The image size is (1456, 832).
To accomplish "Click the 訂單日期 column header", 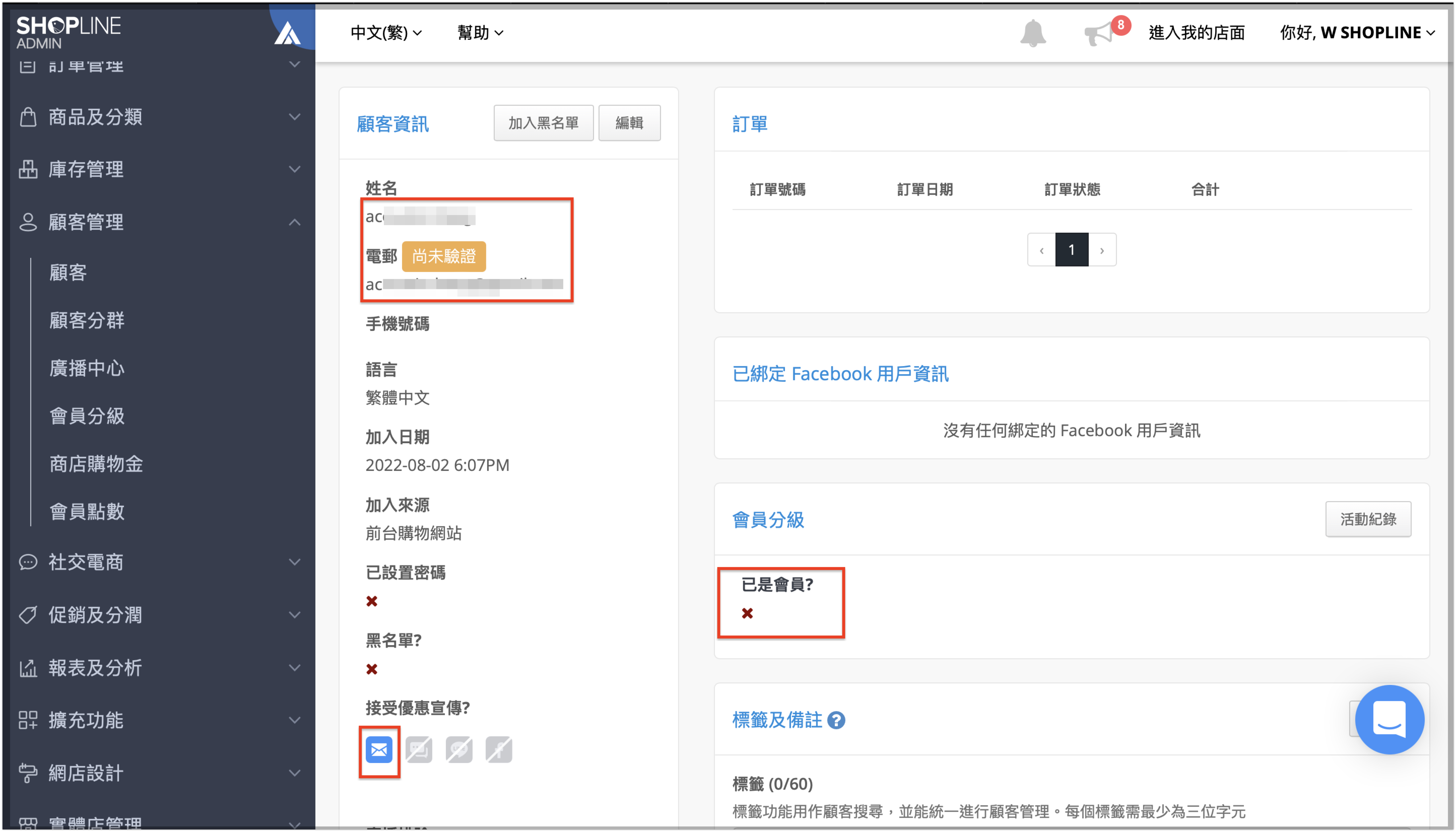I will pyautogui.click(x=924, y=189).
